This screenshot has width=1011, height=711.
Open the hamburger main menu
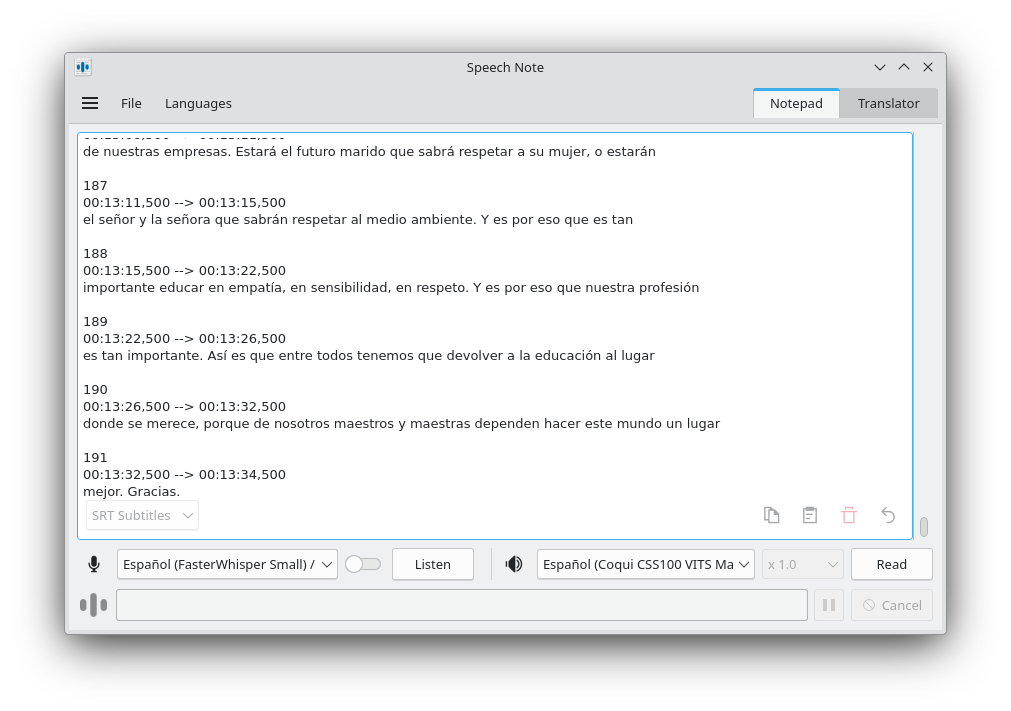[90, 103]
